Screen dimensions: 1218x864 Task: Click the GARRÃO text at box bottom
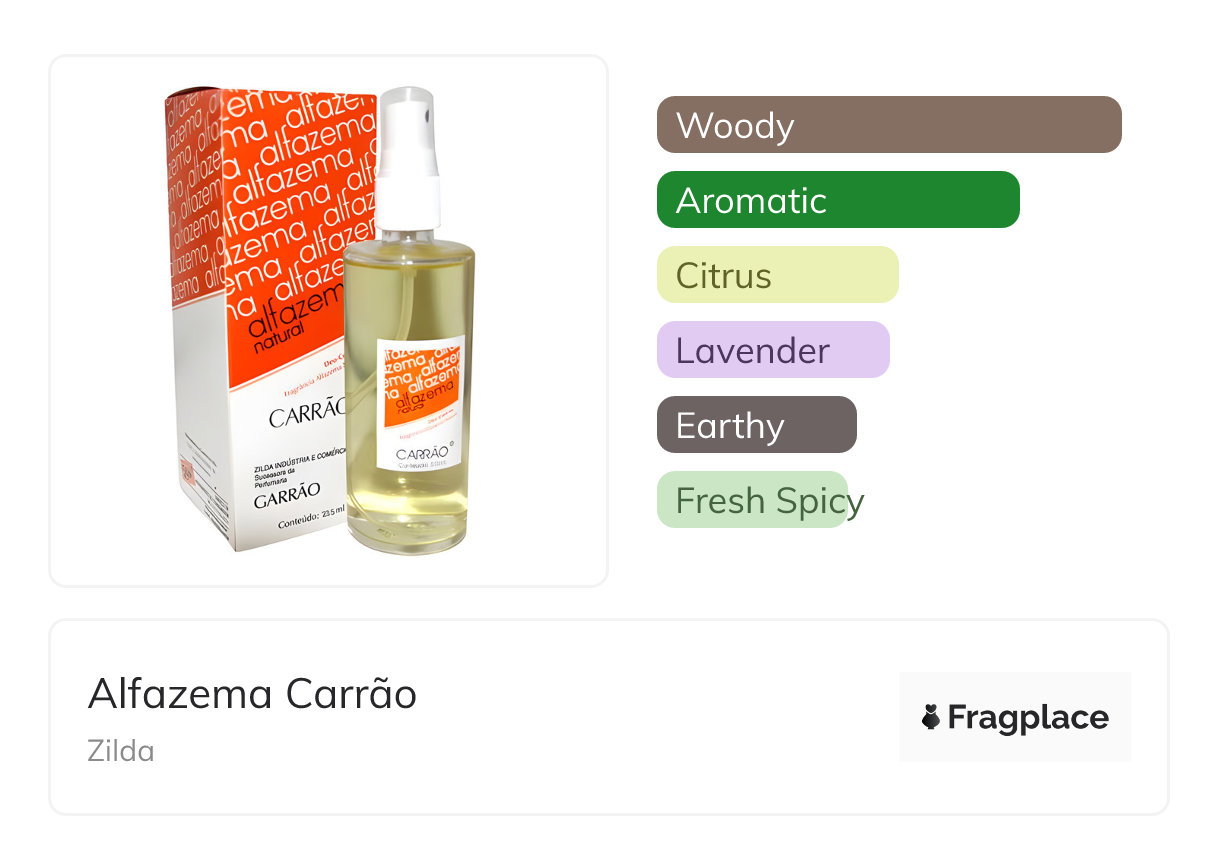coord(286,491)
